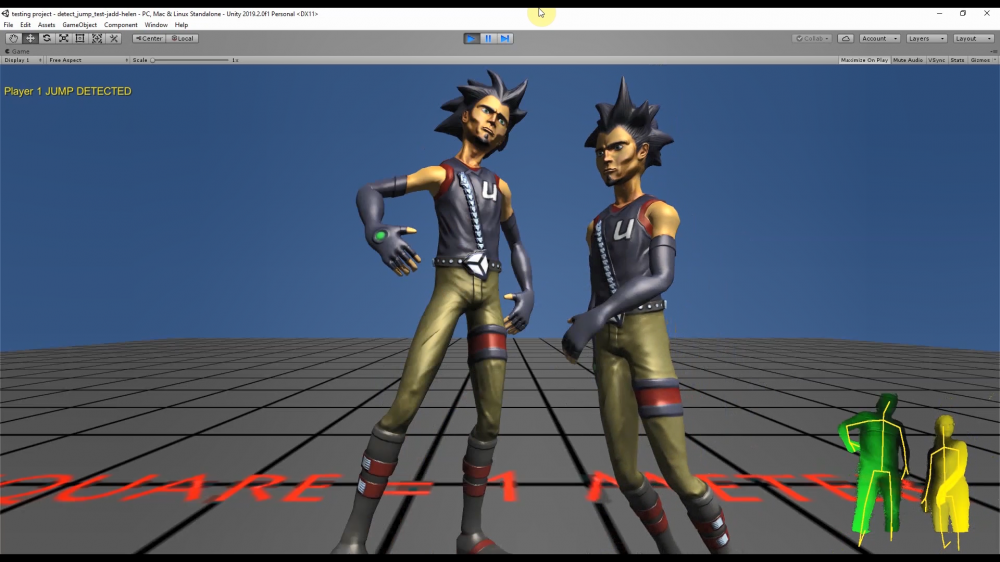Select the Move tool
The width and height of the screenshot is (1000, 562).
click(x=30, y=38)
